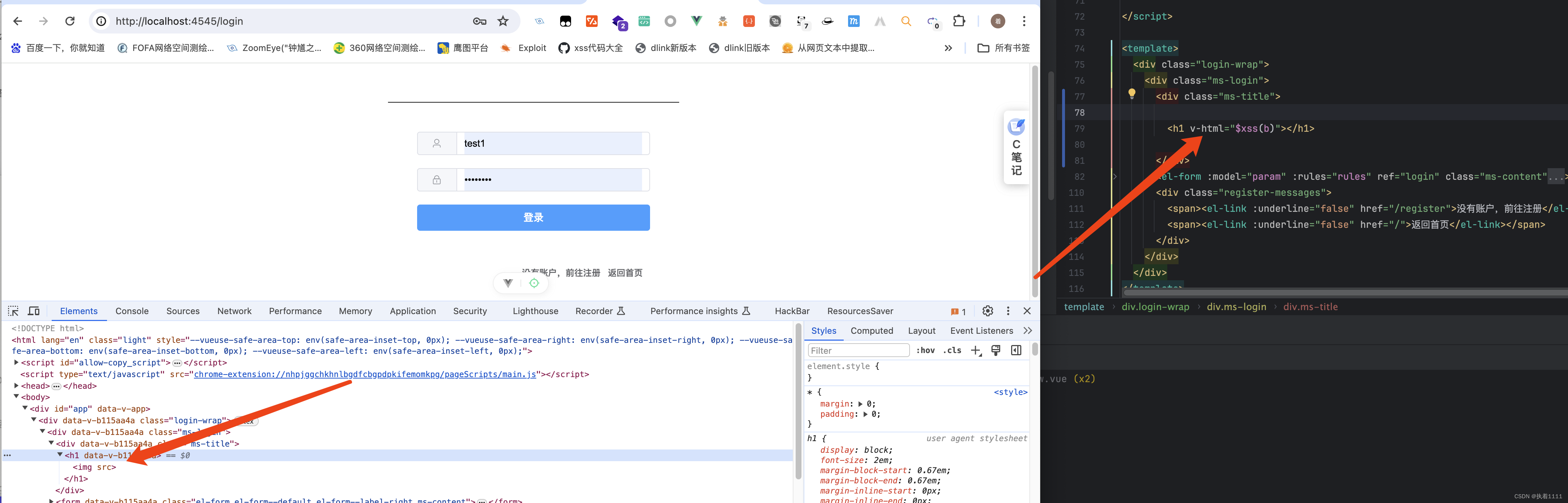
Task: Open the Event Listeners tab
Action: pyautogui.click(x=981, y=331)
